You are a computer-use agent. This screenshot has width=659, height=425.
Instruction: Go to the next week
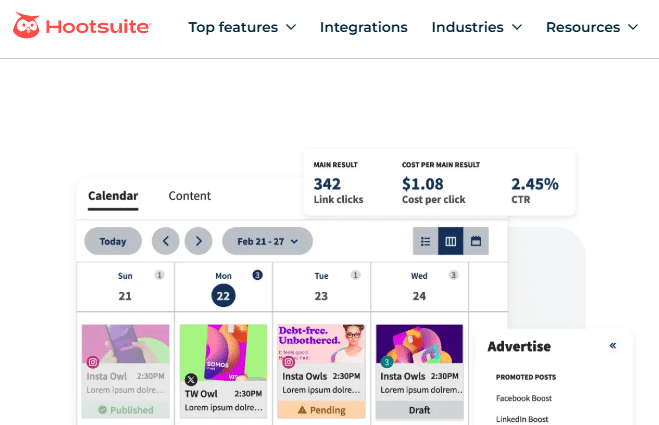(x=198, y=241)
